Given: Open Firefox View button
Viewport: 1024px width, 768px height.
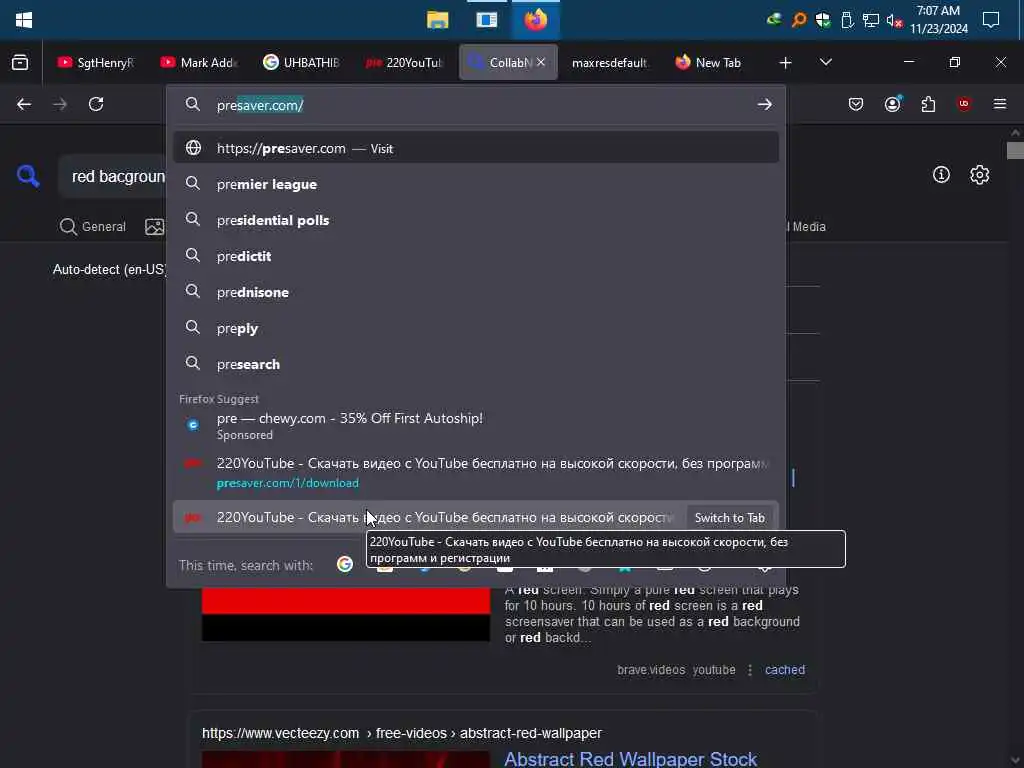Looking at the screenshot, I should click(20, 62).
